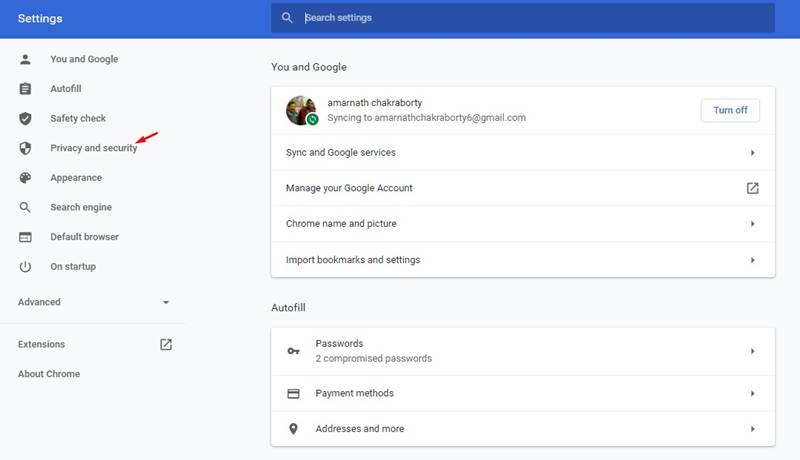The image size is (800, 460).
Task: Click the Default browser window icon
Action: coord(25,237)
